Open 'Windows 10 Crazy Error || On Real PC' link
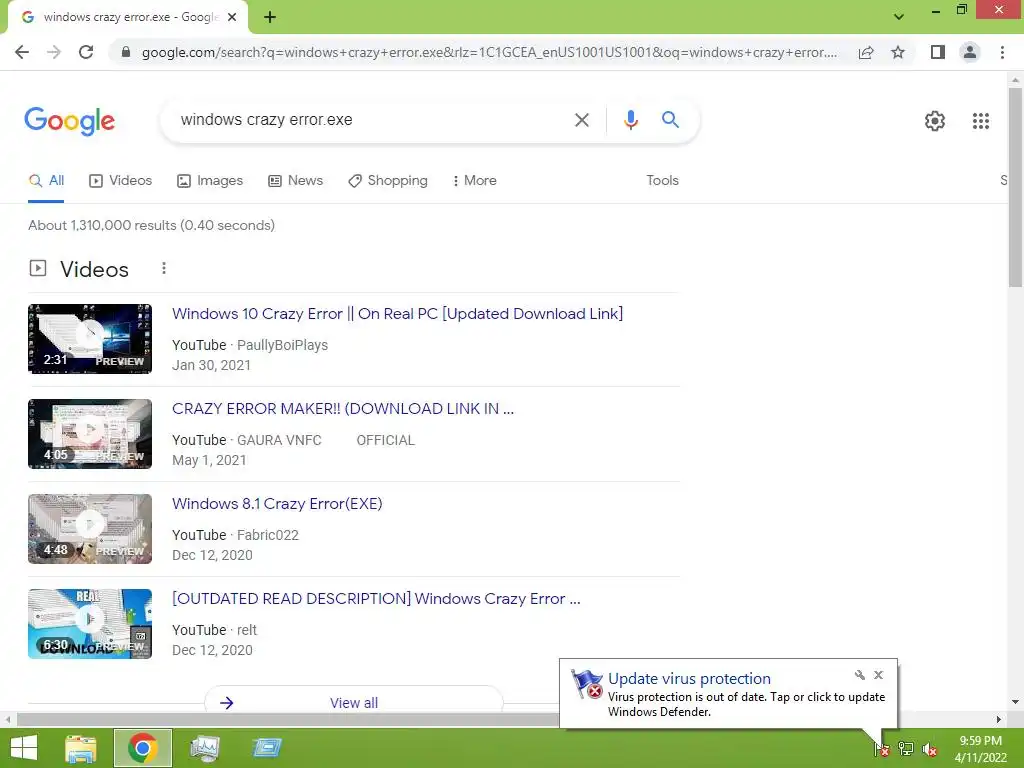This screenshot has width=1024, height=768. (x=397, y=314)
